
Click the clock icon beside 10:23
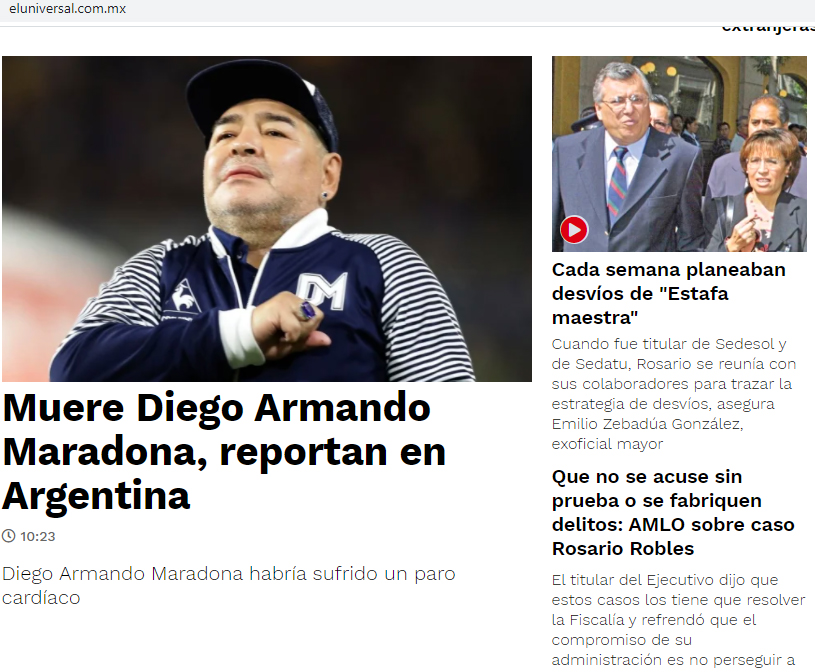[8, 536]
